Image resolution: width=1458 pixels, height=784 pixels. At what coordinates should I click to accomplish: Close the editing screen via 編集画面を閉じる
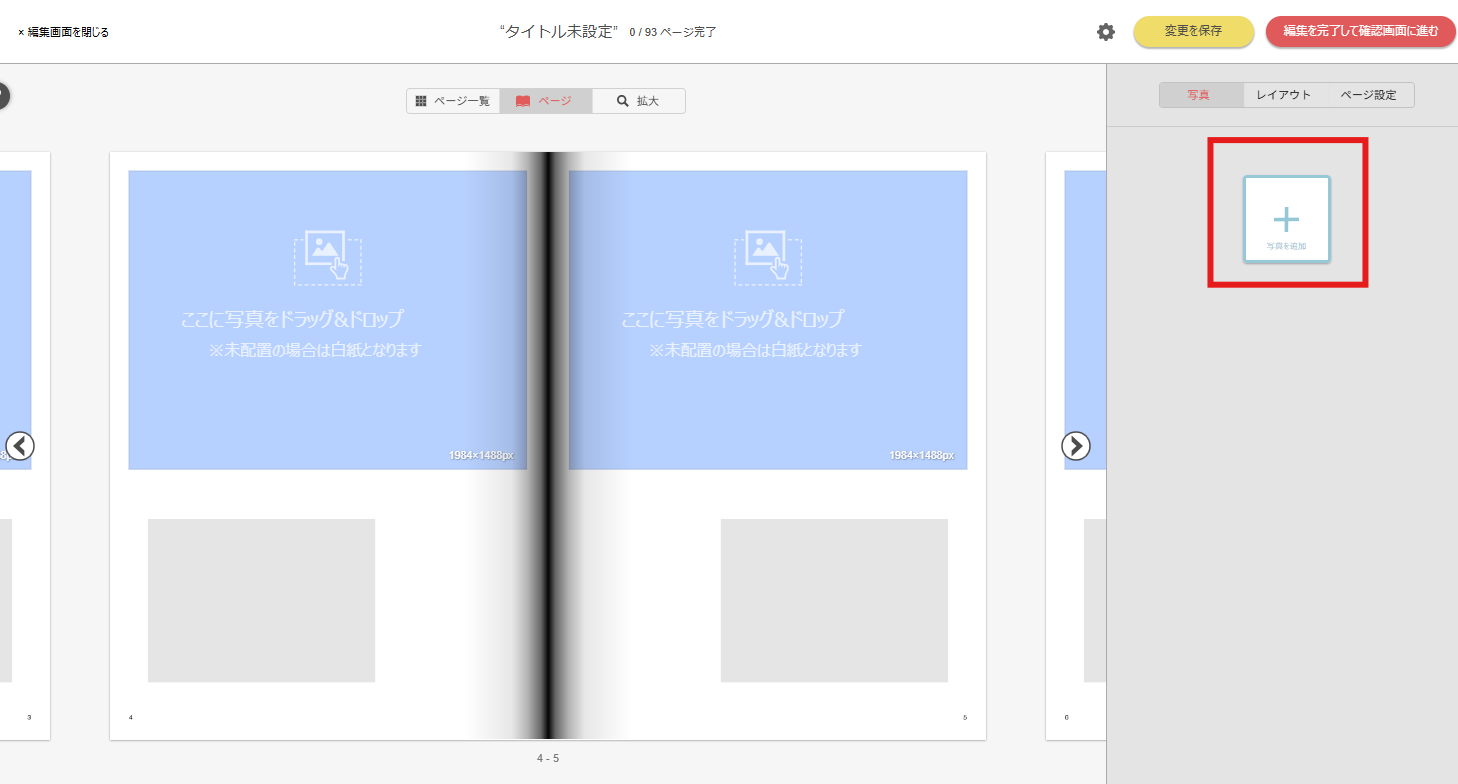[x=63, y=32]
